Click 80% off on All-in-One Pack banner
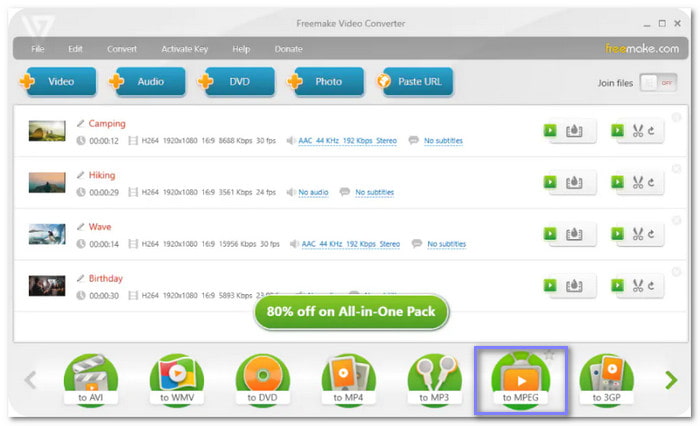700x426 pixels. (351, 312)
